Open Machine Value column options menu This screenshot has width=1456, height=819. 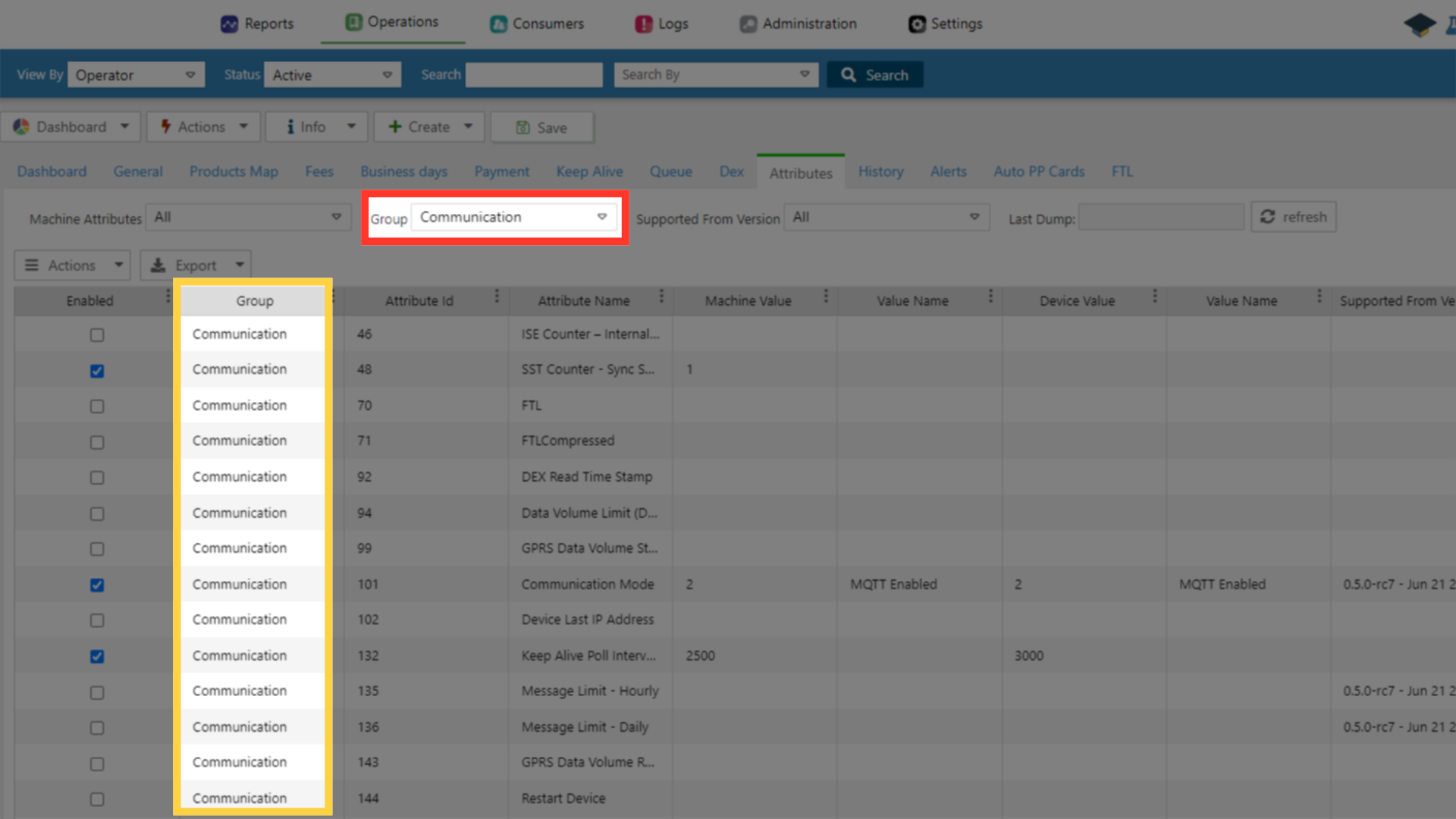pyautogui.click(x=826, y=297)
